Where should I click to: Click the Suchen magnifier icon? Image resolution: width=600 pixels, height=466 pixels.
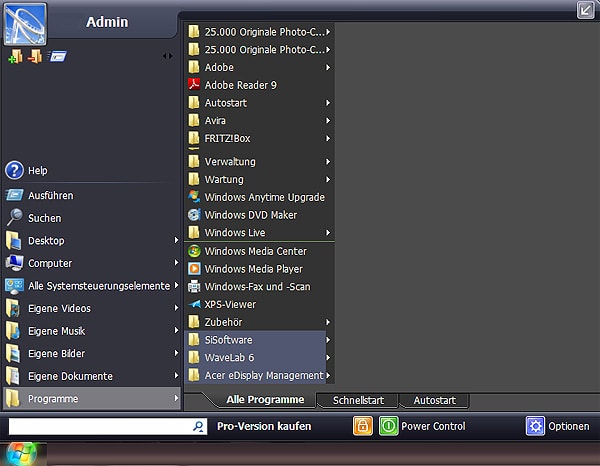coord(15,217)
